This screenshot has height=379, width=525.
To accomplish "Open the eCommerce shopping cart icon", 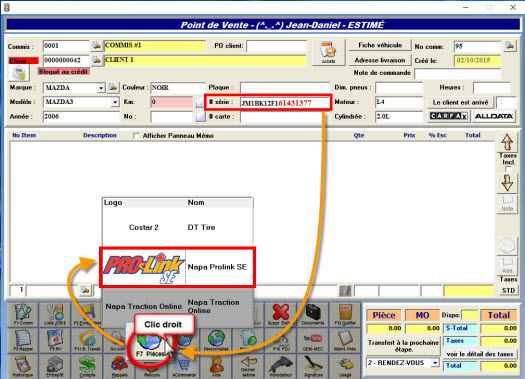I will coord(183,366).
